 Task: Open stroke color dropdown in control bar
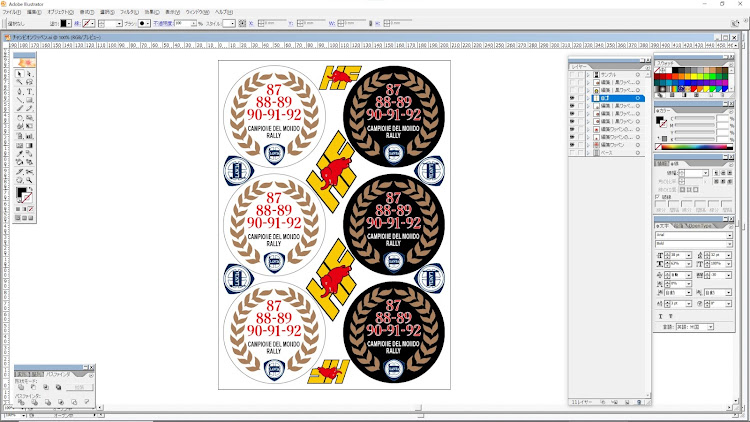92,23
